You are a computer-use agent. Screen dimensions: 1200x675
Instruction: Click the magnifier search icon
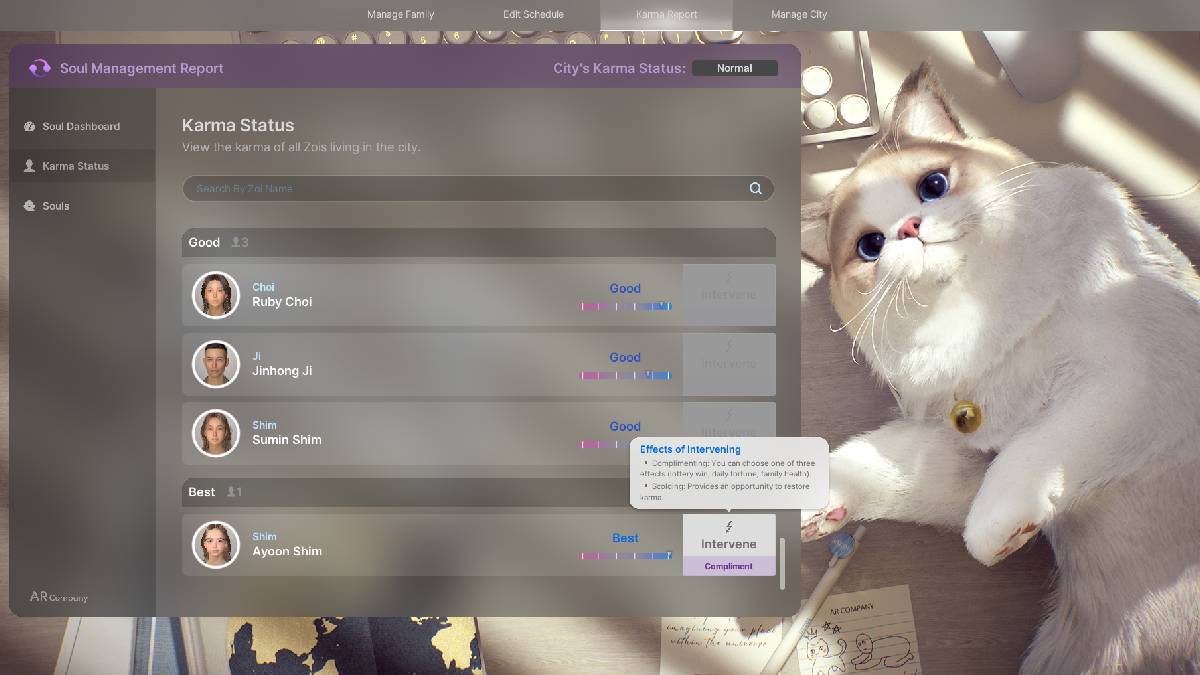coord(756,188)
